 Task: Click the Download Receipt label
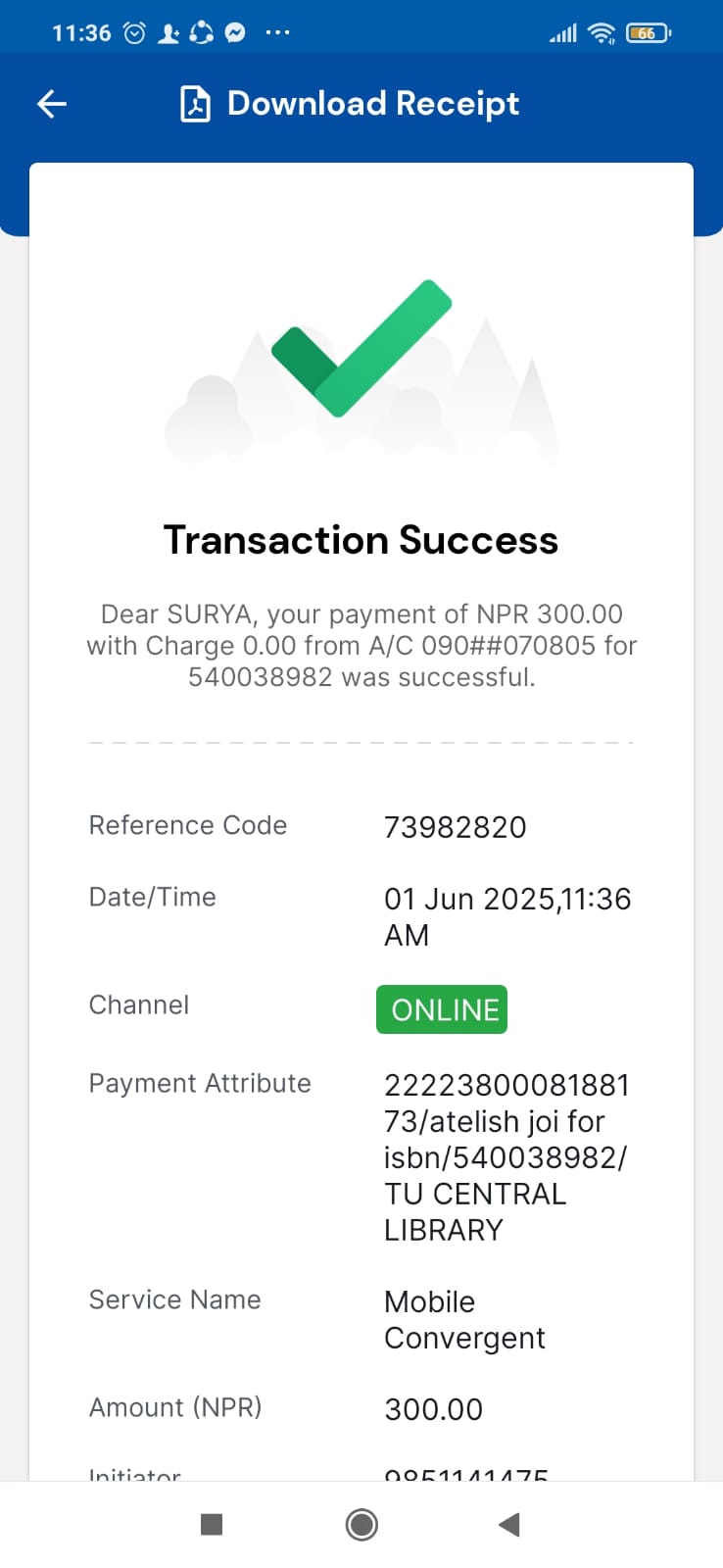(x=372, y=104)
